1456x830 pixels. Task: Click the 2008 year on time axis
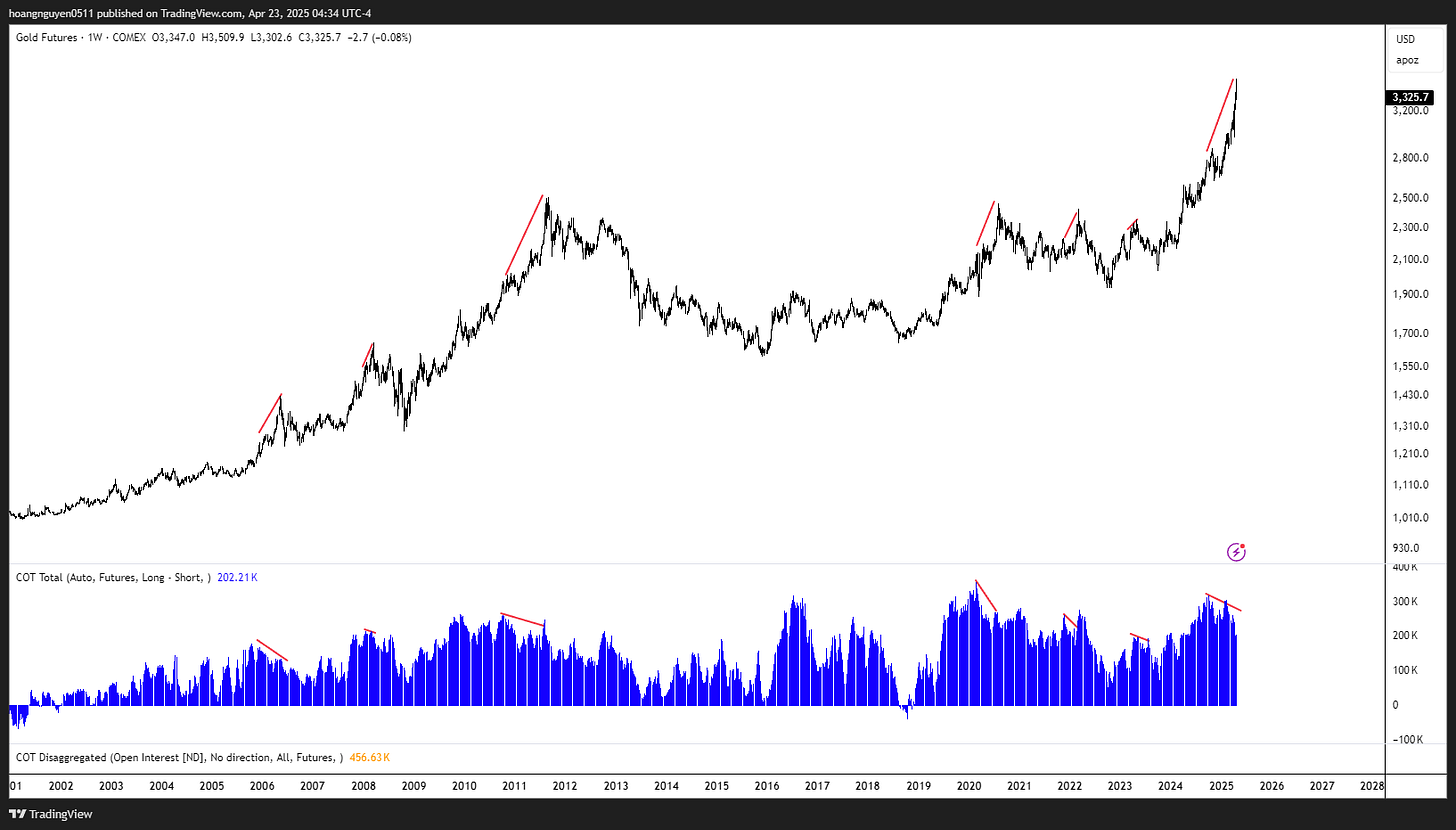pyautogui.click(x=362, y=787)
